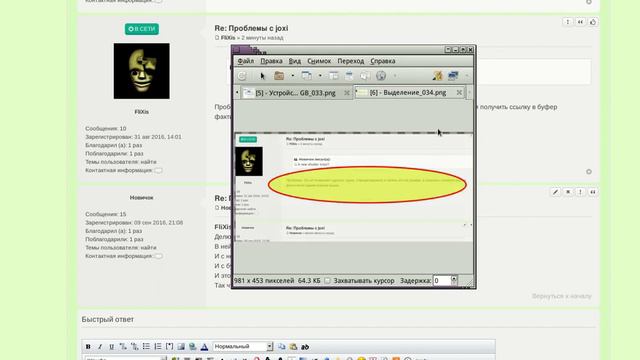Open font color A icon
Viewport: 640px width, 360px height.
click(x=204, y=347)
